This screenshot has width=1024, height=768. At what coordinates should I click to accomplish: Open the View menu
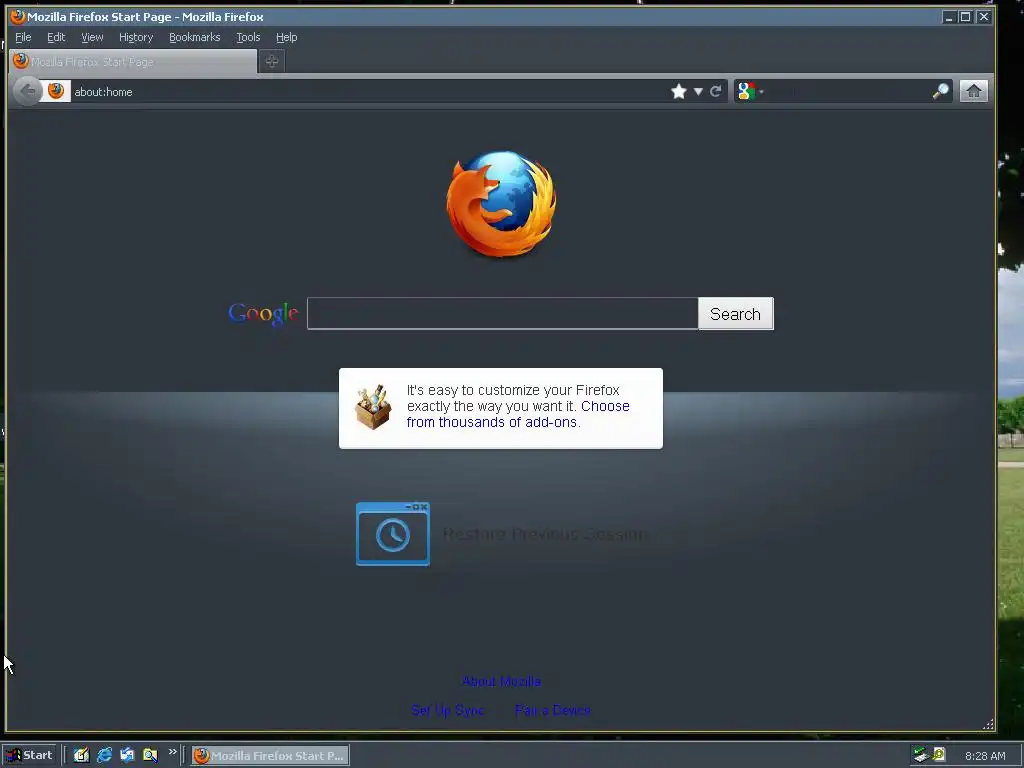(92, 37)
